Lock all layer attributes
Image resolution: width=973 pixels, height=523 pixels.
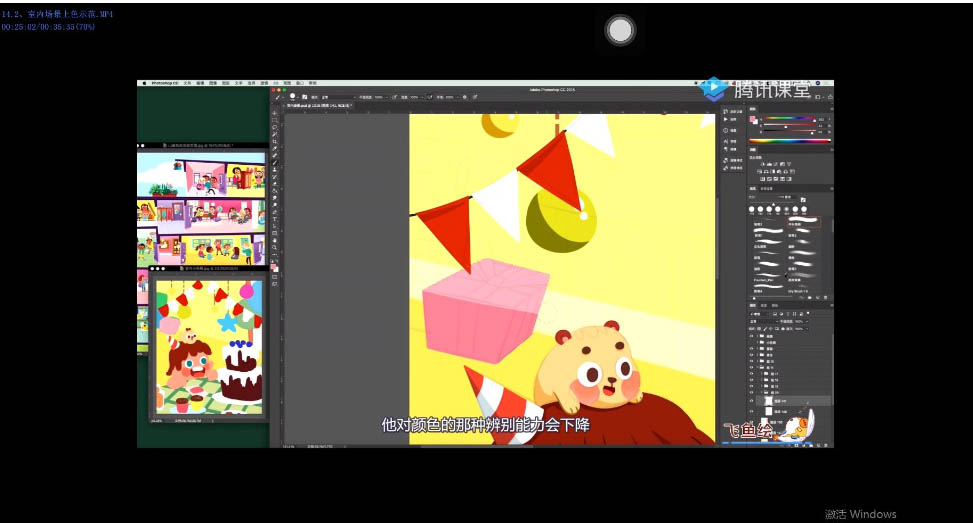coord(782,329)
